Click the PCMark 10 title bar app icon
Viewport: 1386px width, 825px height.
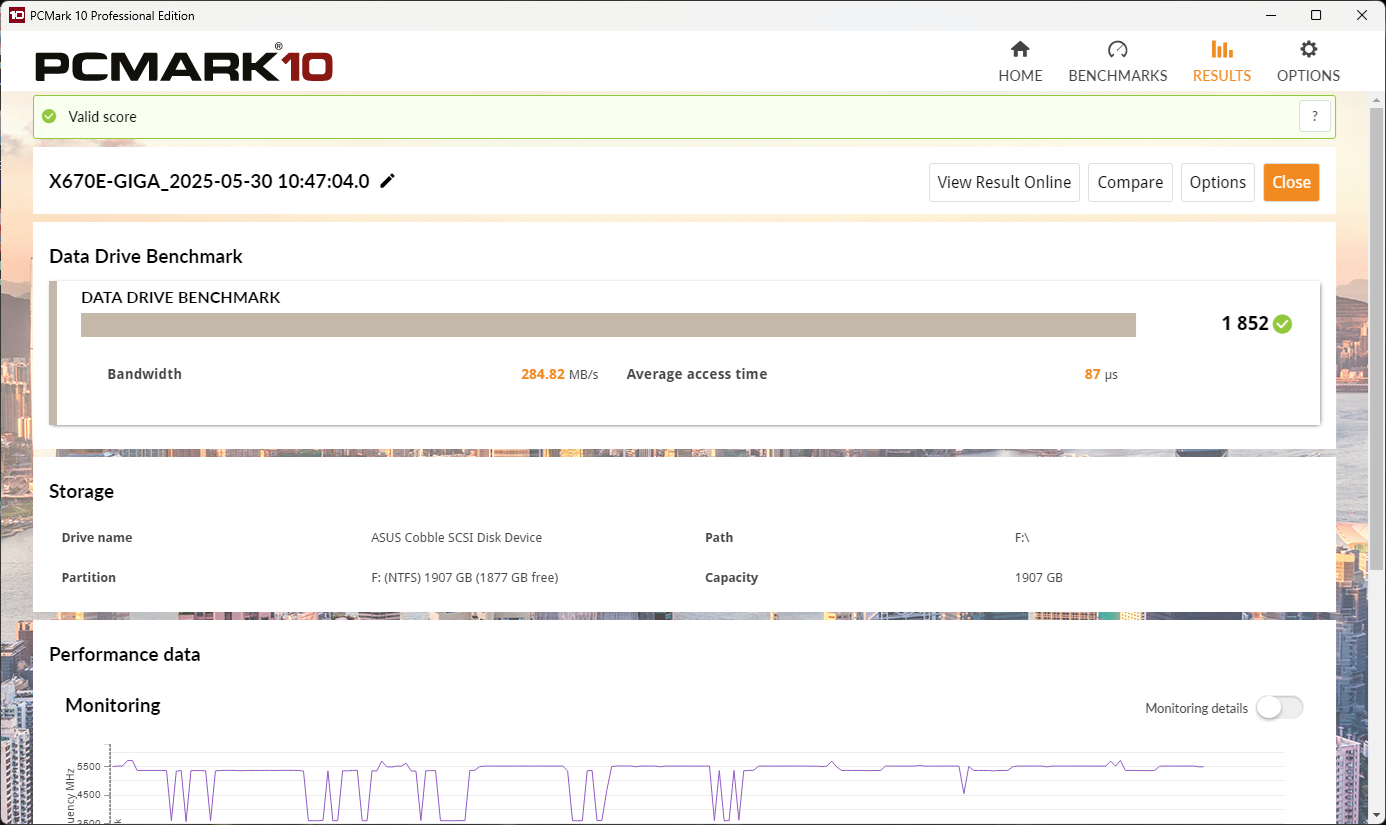click(x=16, y=15)
